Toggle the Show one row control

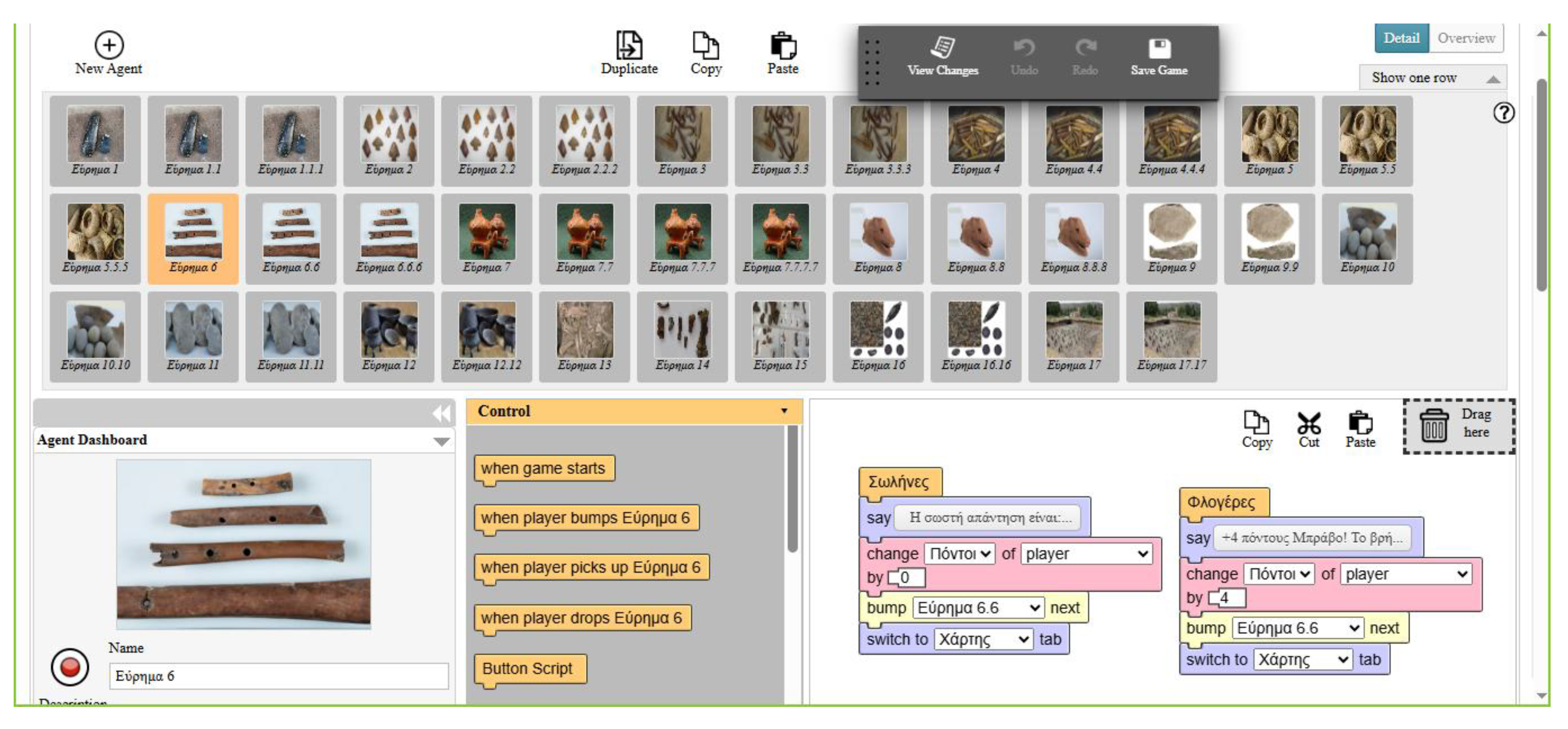[1433, 78]
